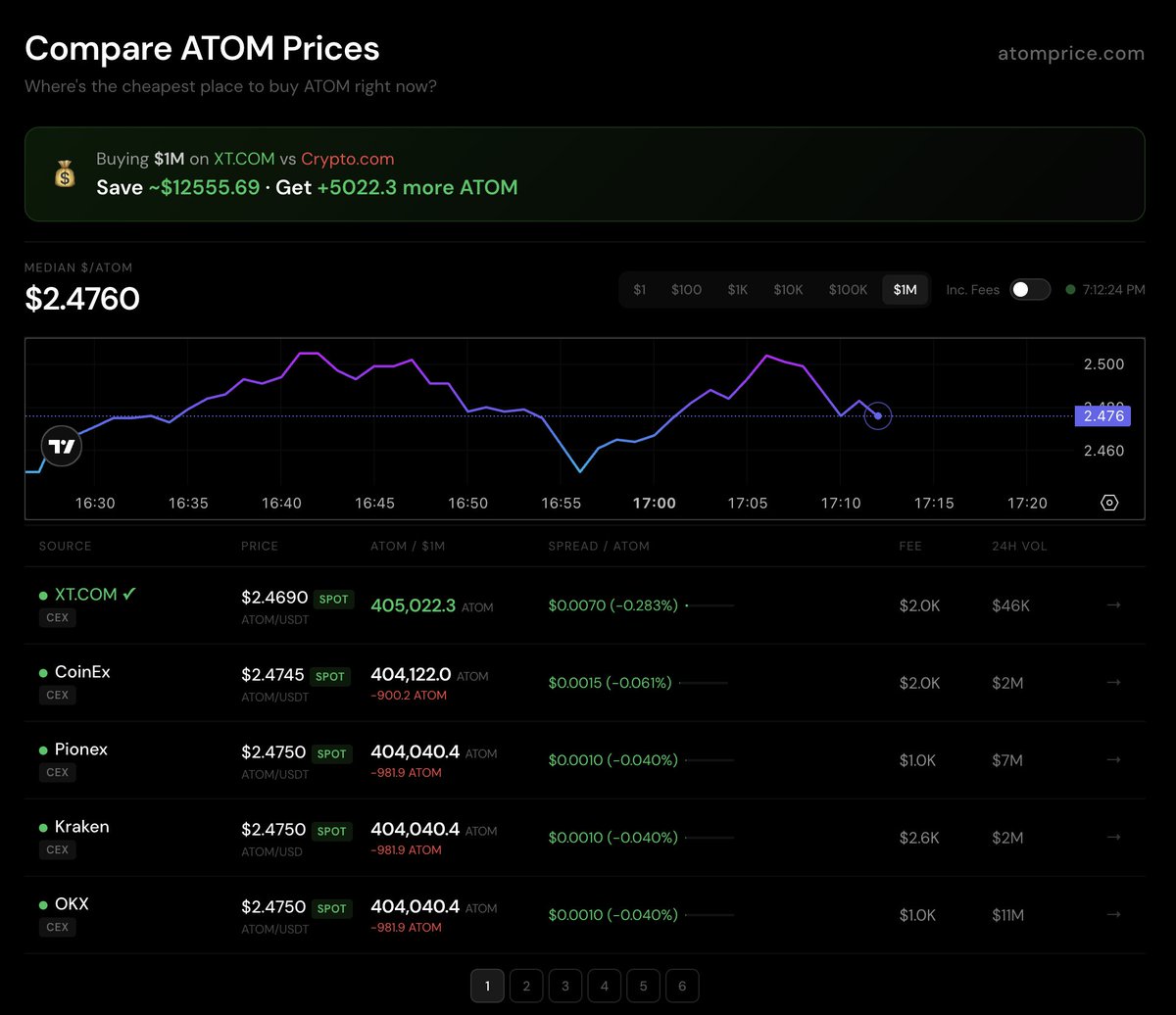
Task: Click the SOURCE column header
Action: [x=65, y=546]
